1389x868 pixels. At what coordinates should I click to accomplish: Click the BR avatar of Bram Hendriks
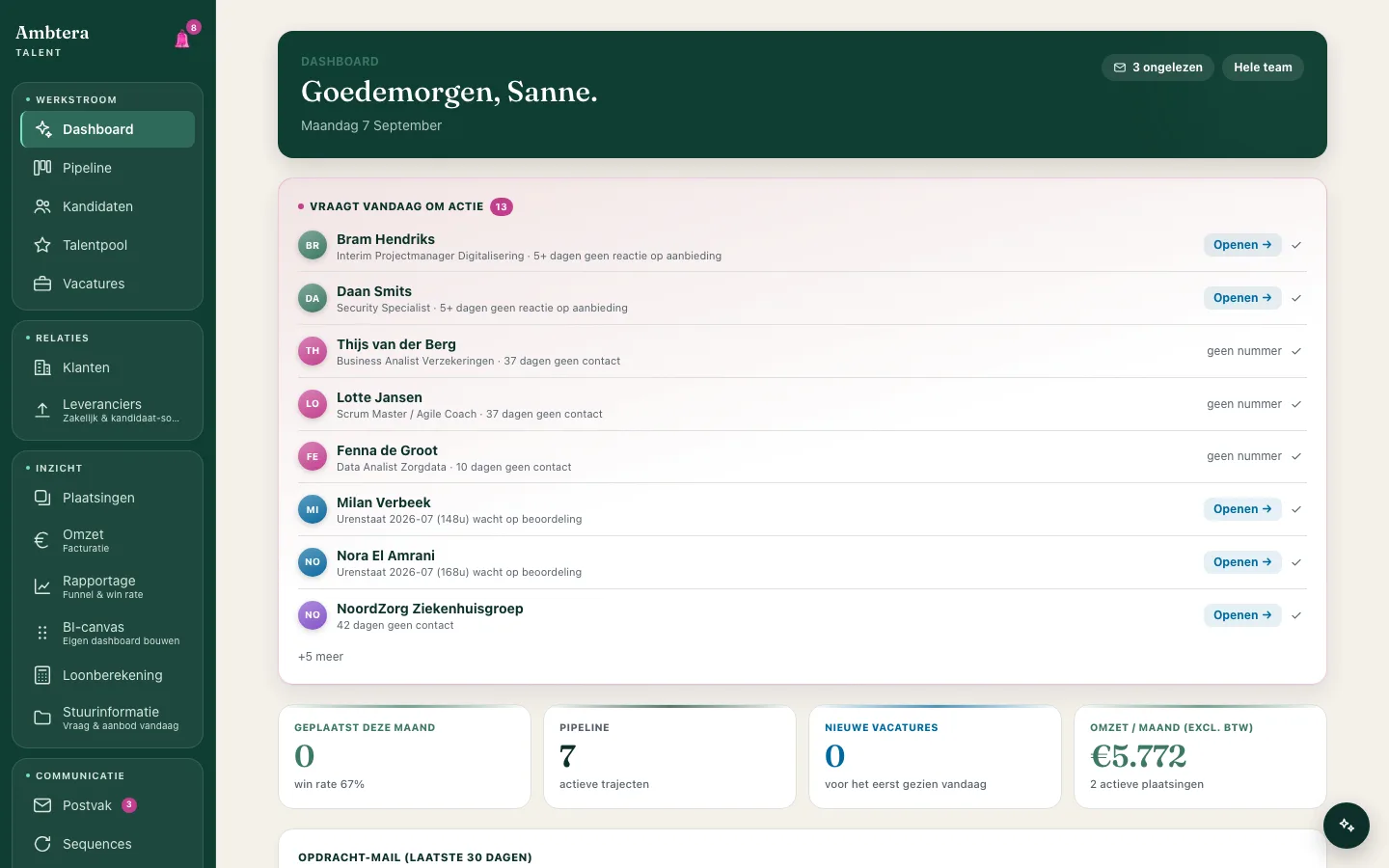[313, 246]
